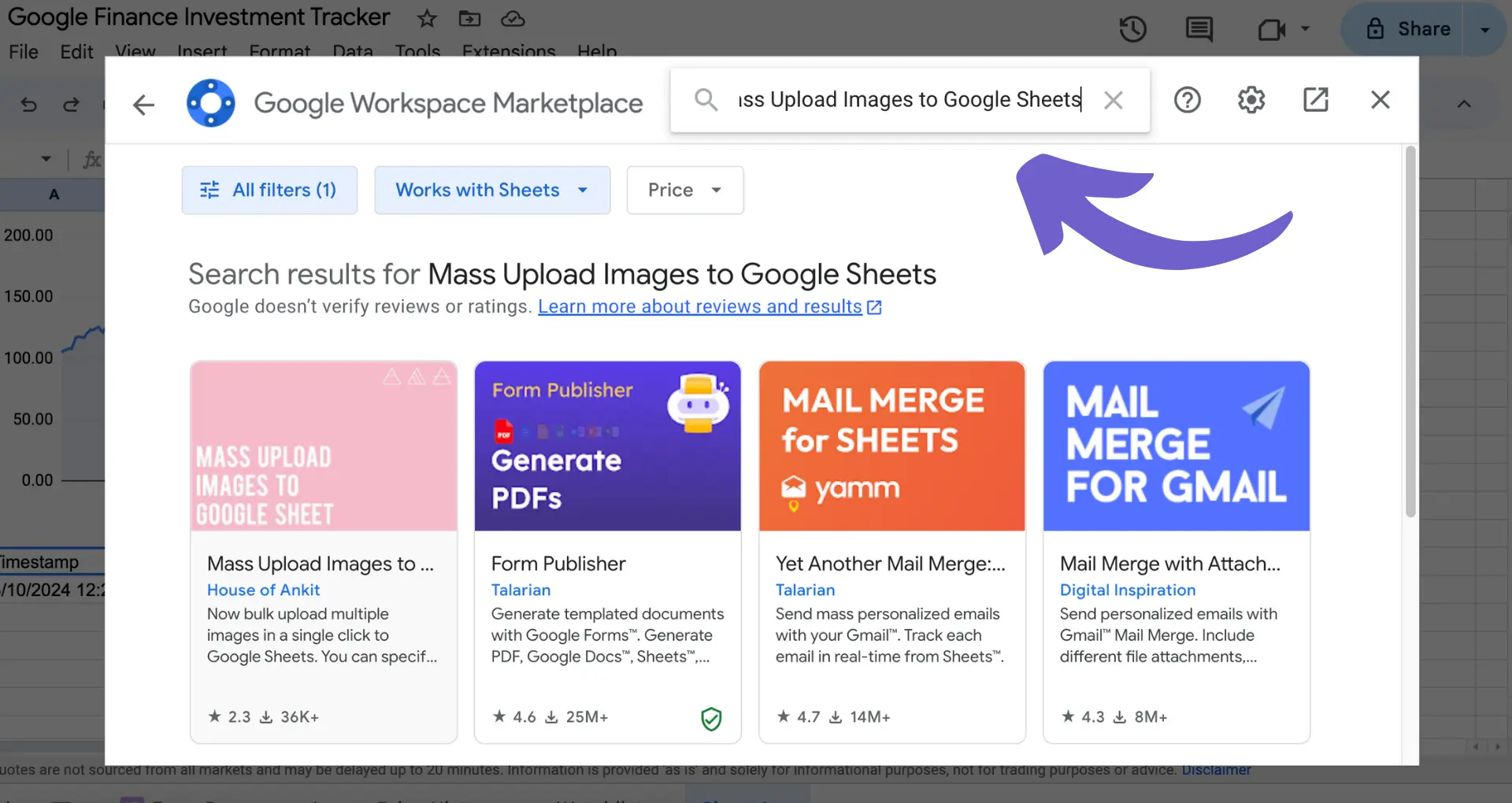This screenshot has width=1512, height=803.
Task: Open the Mail Merge for Sheets yamm thumbnail
Action: [x=892, y=446]
